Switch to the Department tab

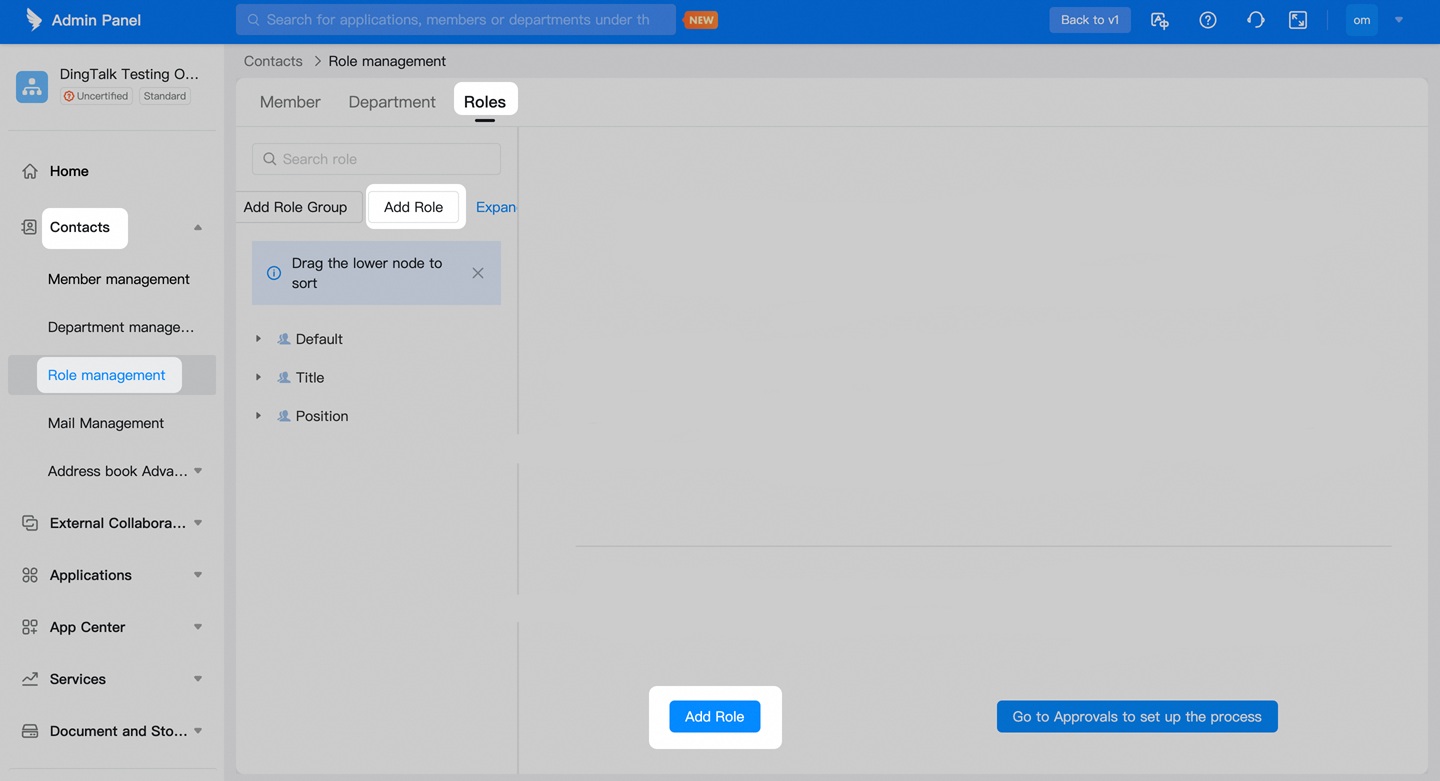[392, 102]
